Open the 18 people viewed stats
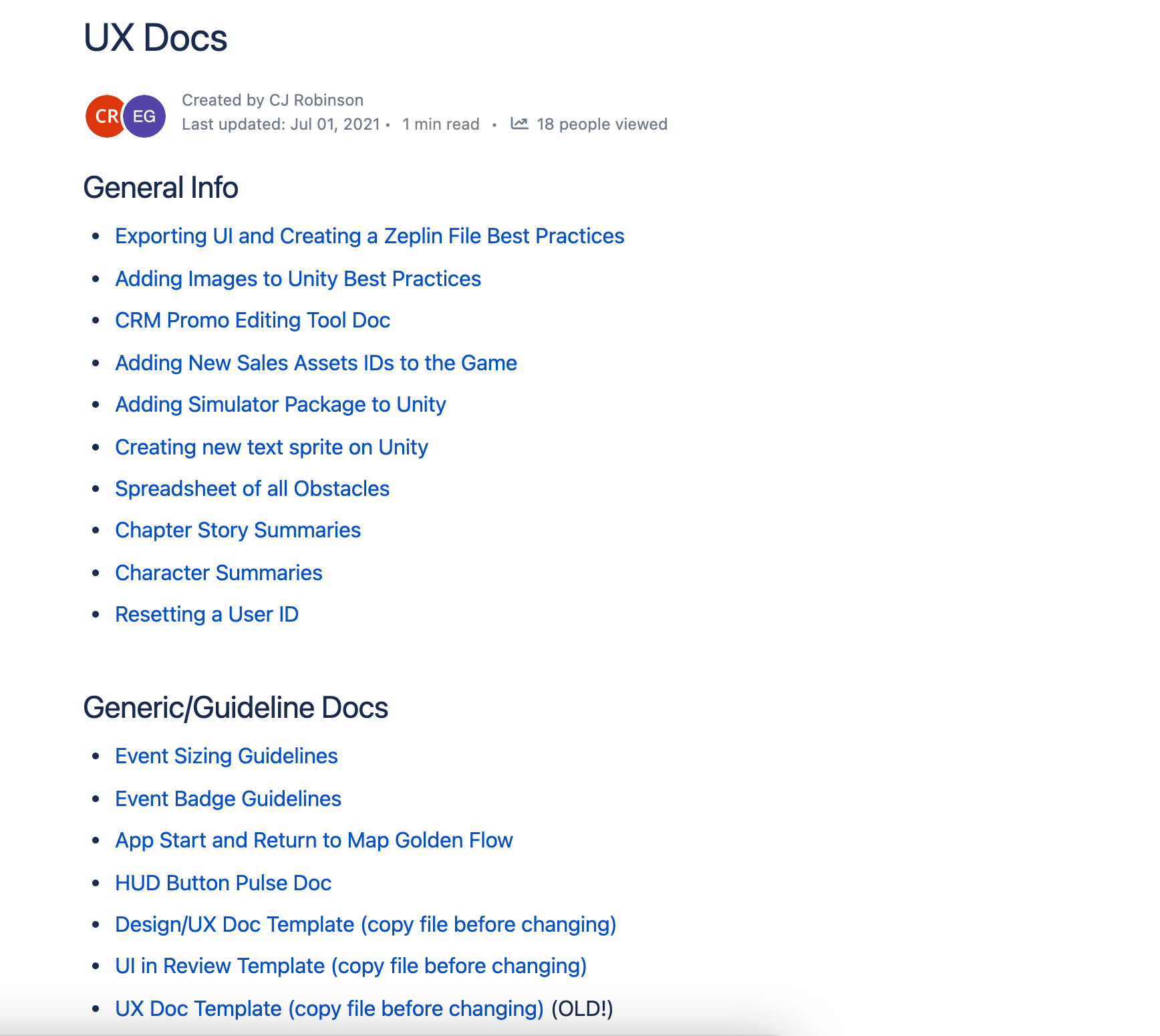 pos(601,124)
